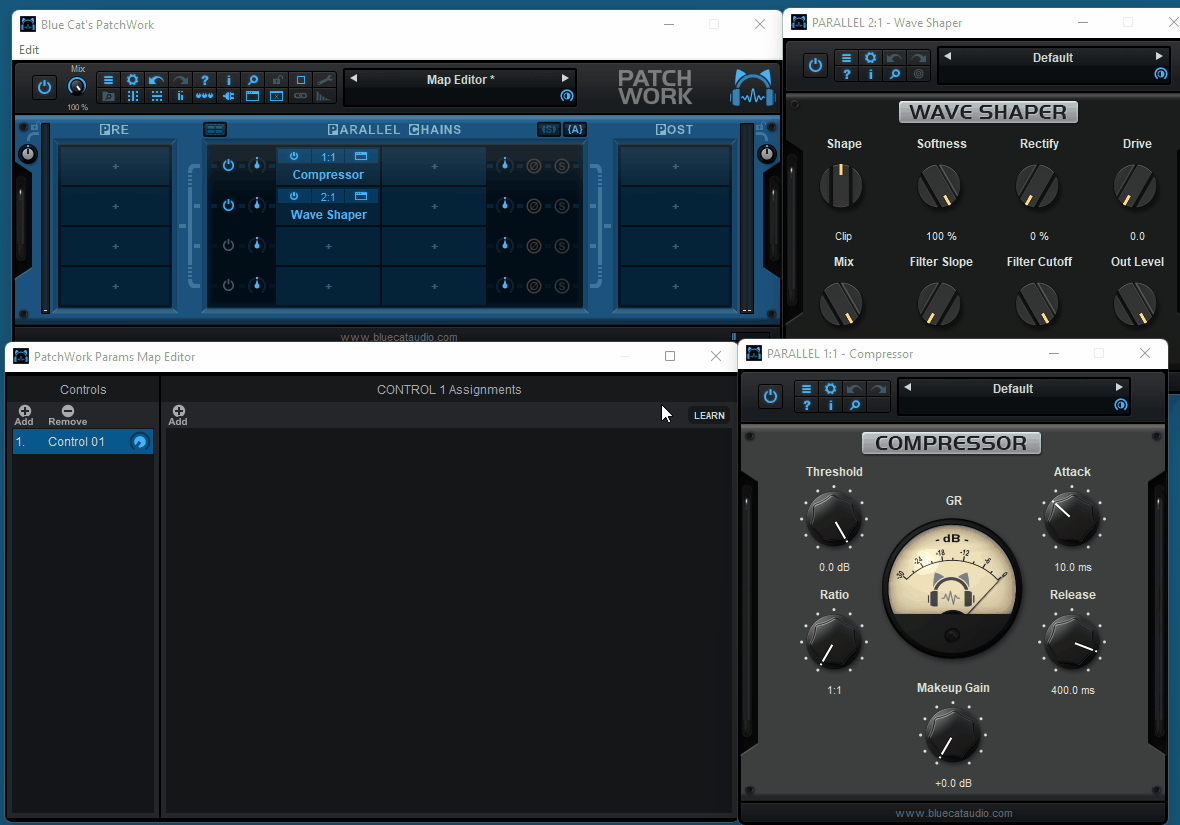Click the Compressor Ratio knob
This screenshot has width=1180, height=825.
834,642
